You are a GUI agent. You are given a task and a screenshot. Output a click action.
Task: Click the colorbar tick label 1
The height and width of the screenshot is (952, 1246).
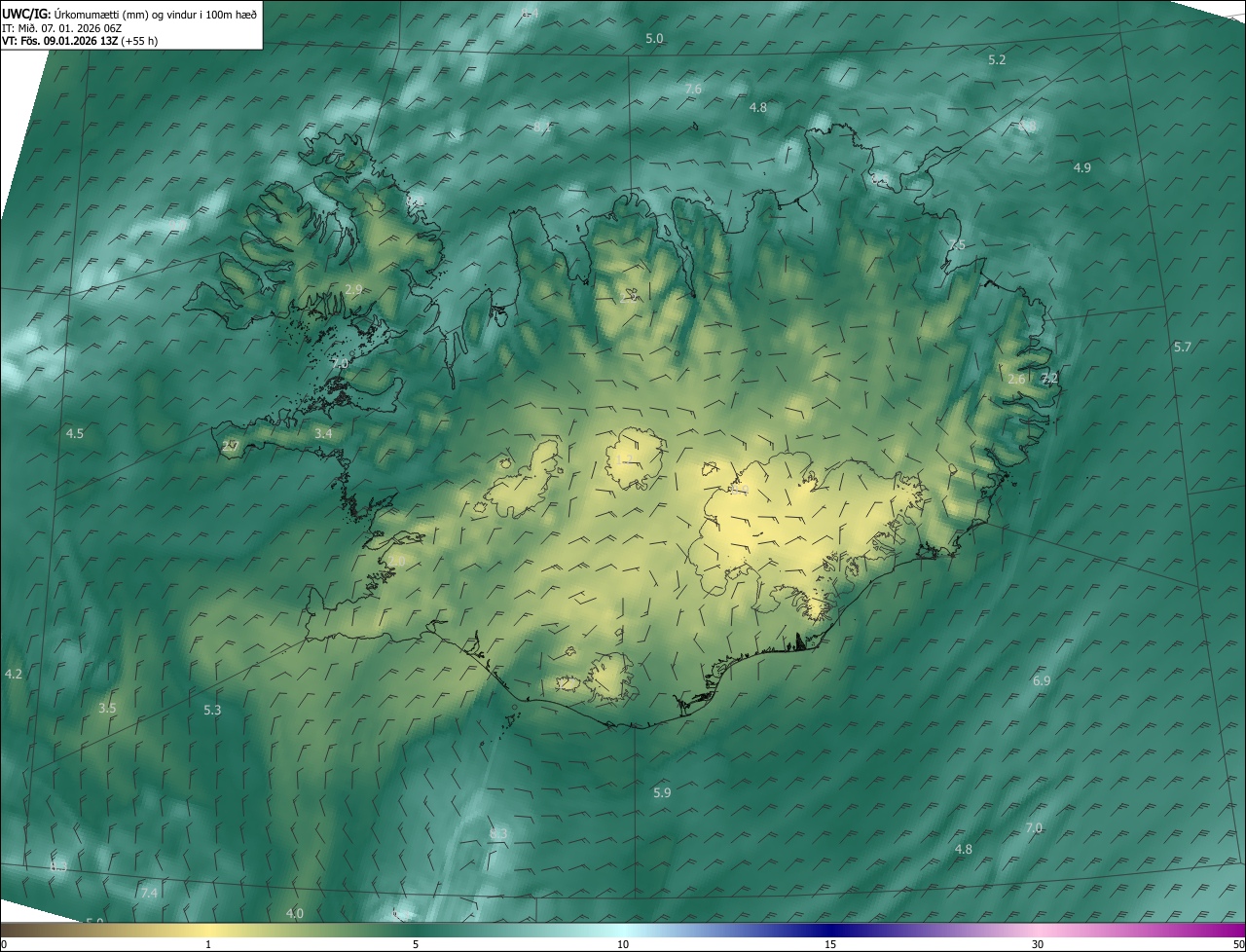[208, 945]
